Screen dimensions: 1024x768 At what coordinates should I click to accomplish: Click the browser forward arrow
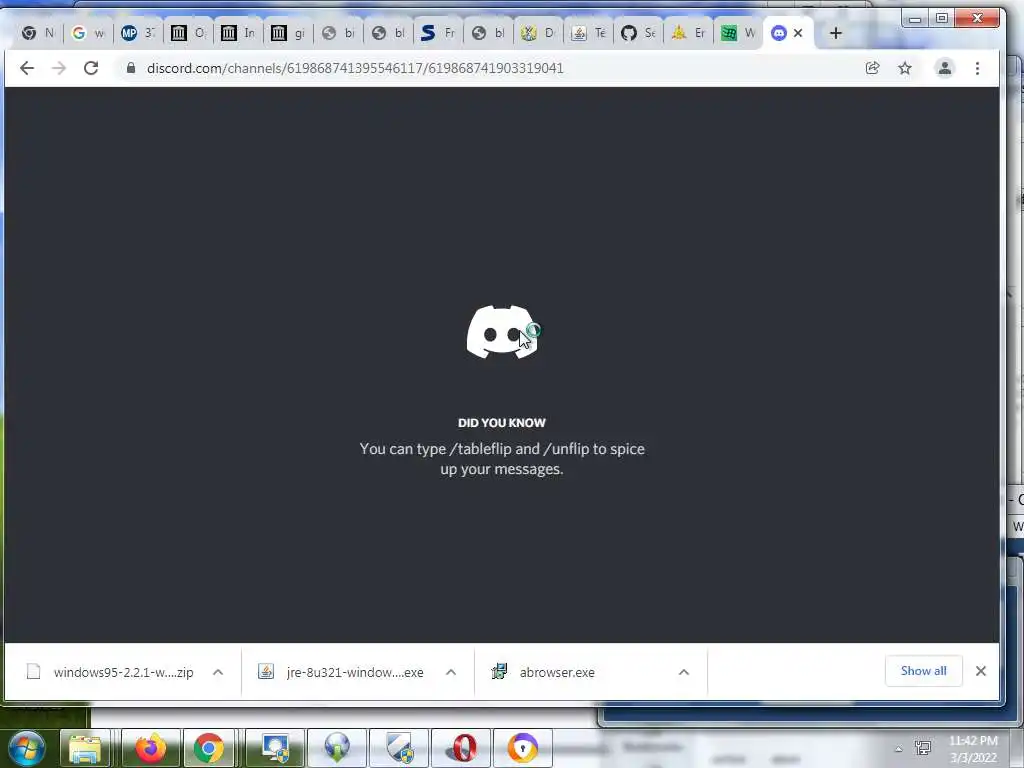click(59, 68)
